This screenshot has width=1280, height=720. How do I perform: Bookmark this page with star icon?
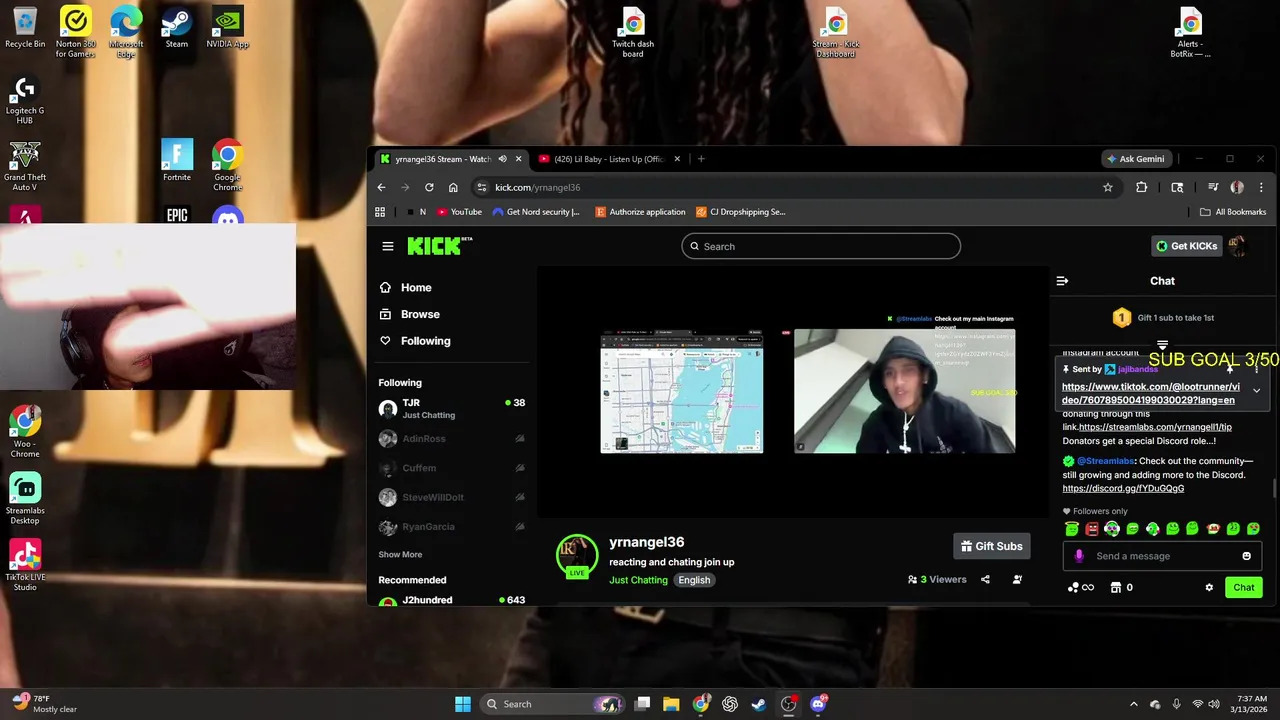(1107, 187)
